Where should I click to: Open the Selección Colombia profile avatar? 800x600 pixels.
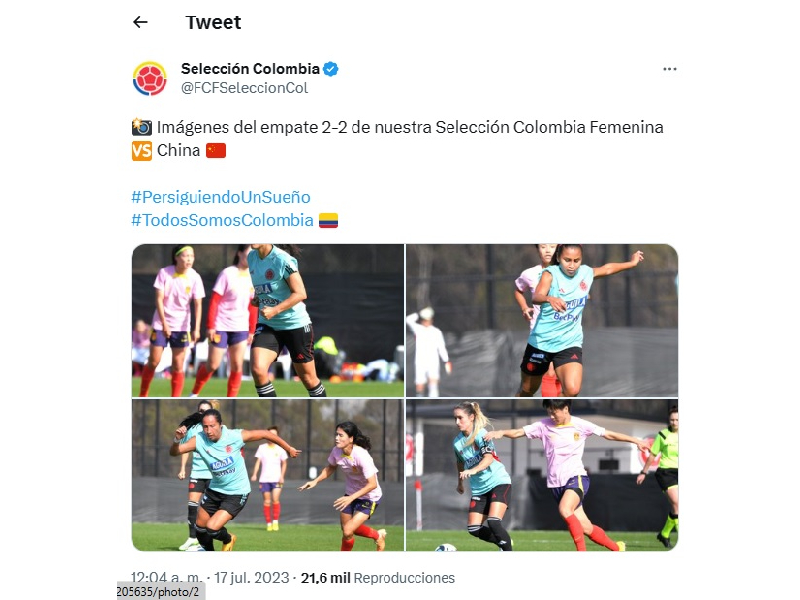coord(149,79)
